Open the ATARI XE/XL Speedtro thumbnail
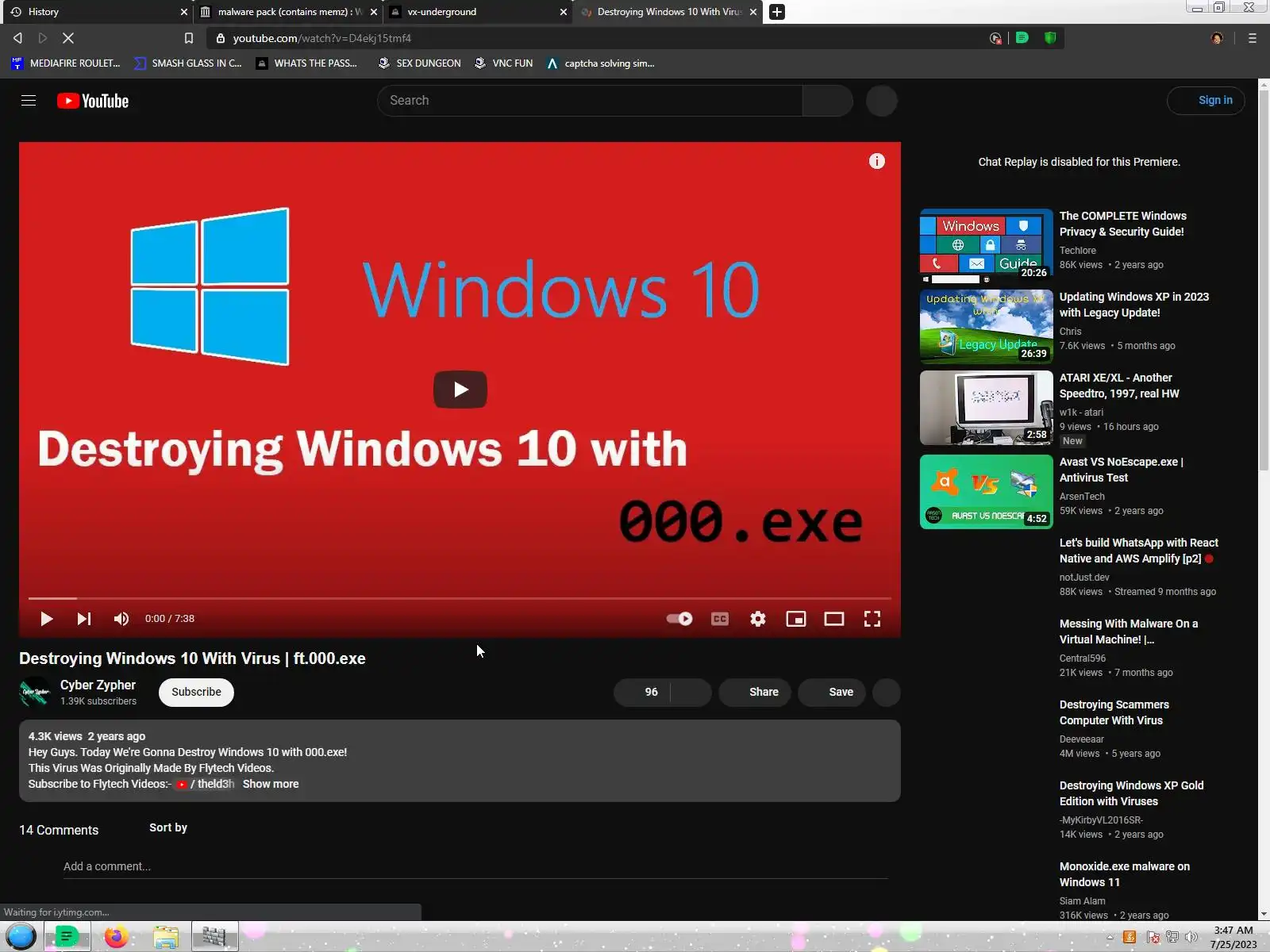Screen dimensions: 1270x952 [987, 408]
